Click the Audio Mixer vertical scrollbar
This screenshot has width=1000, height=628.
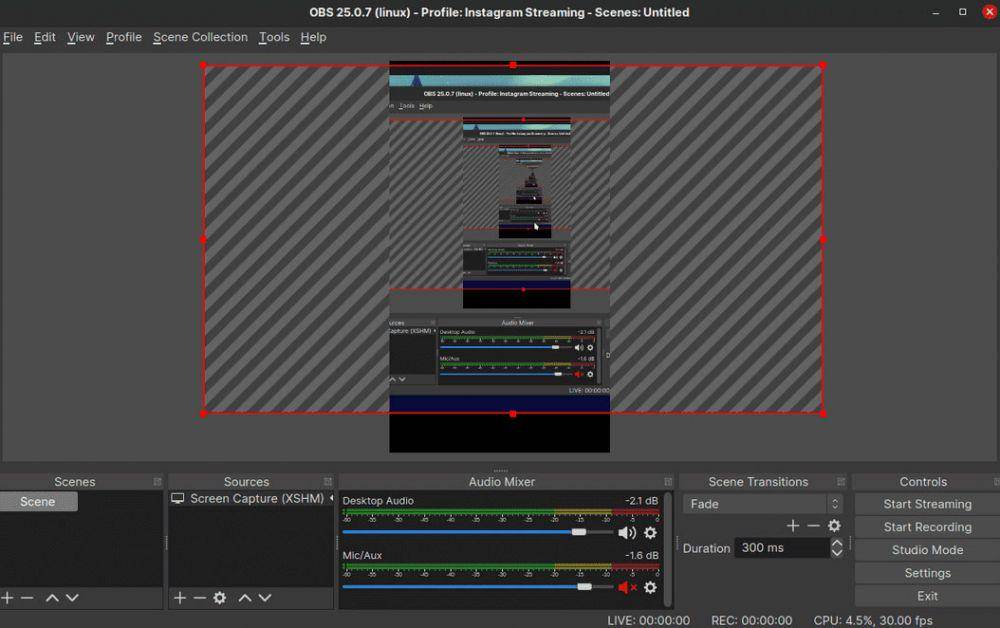point(668,549)
